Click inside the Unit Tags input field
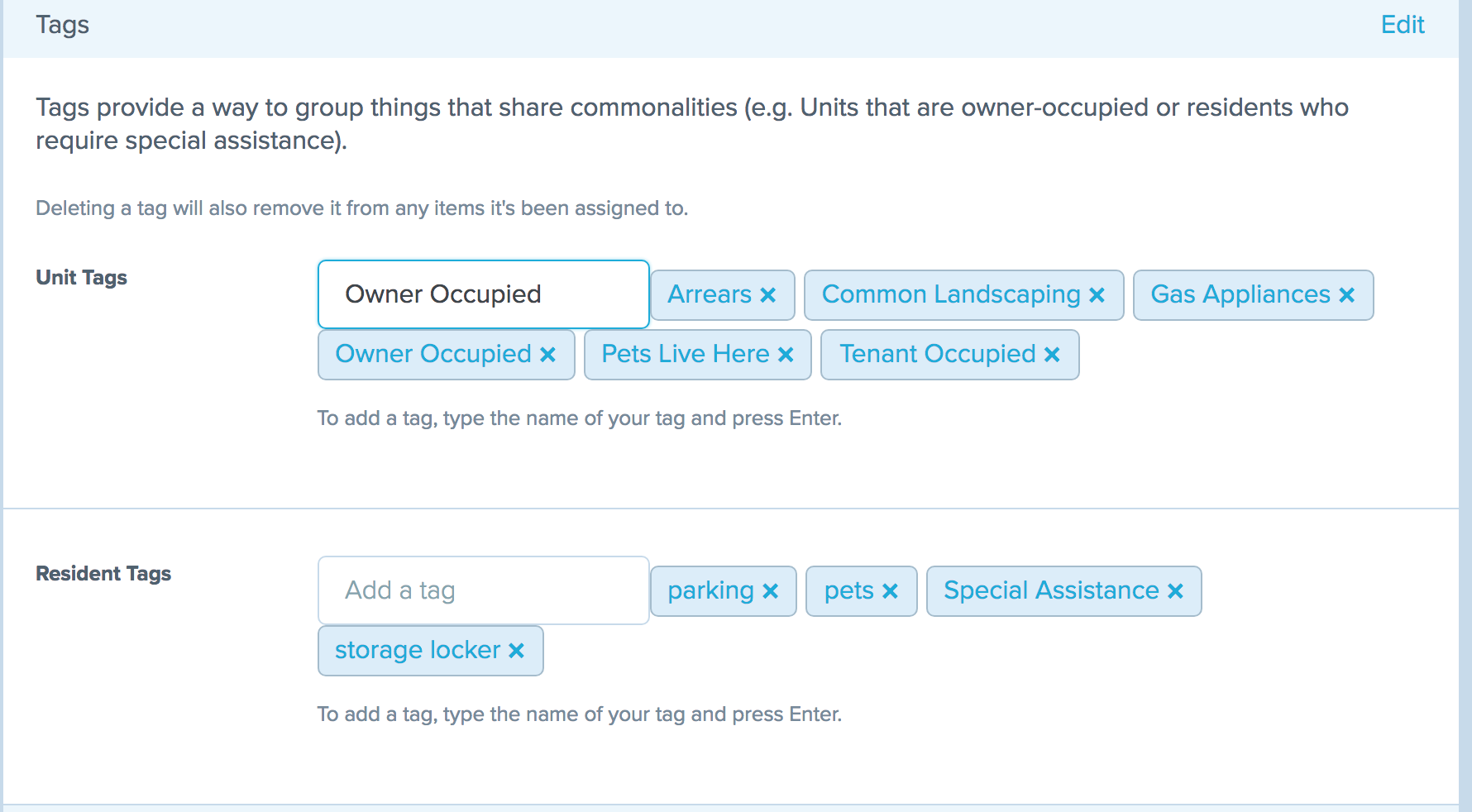This screenshot has height=812, width=1472. point(483,294)
